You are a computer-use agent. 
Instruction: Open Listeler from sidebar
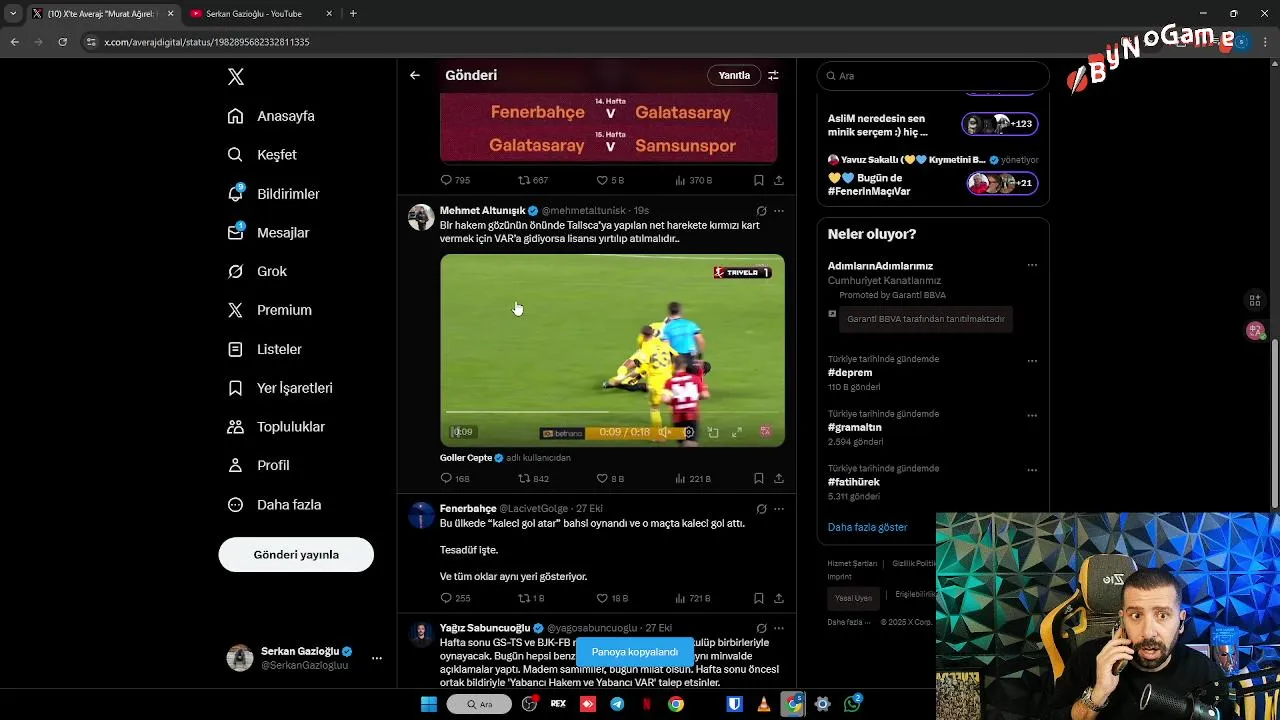pos(264,349)
